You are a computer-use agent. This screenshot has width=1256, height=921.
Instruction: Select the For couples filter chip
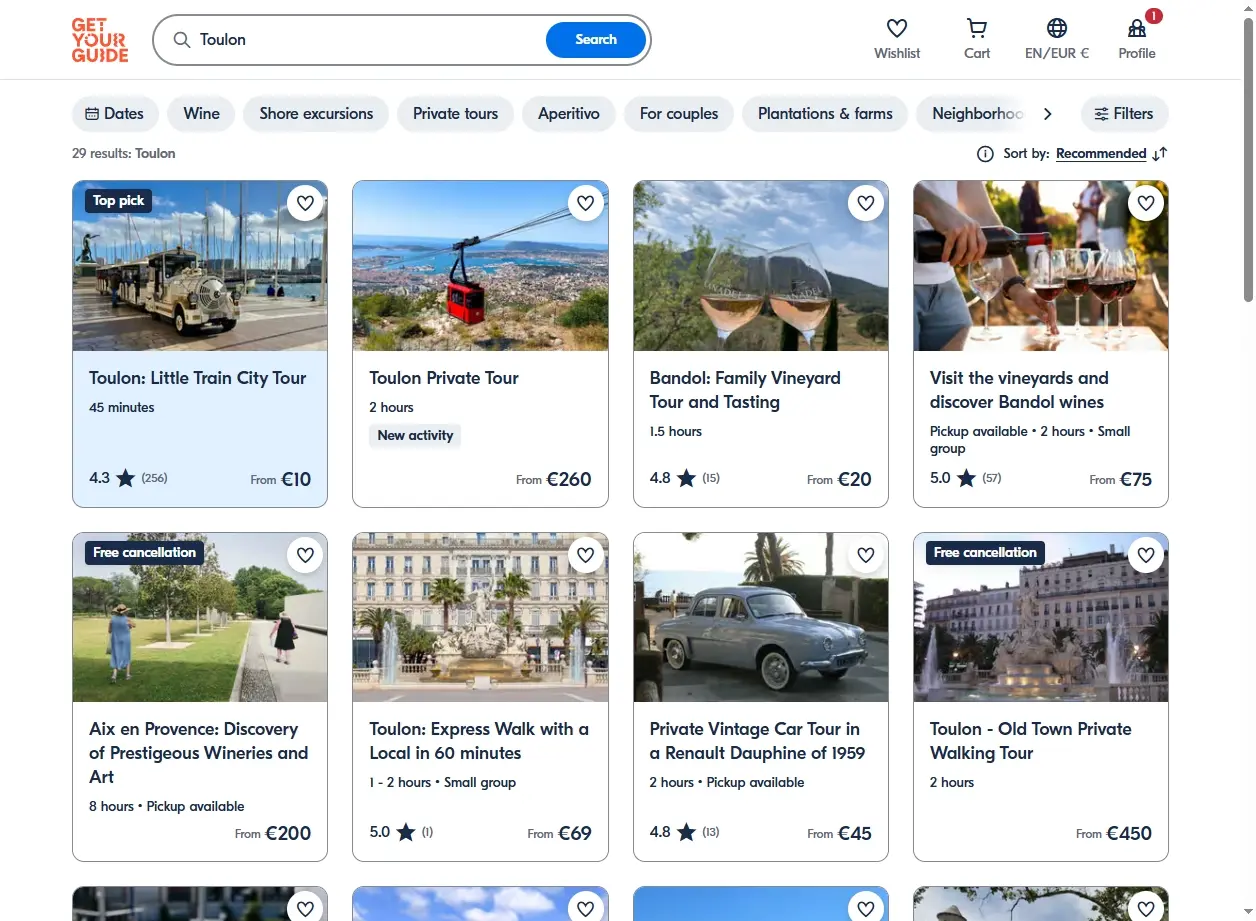pyautogui.click(x=679, y=114)
